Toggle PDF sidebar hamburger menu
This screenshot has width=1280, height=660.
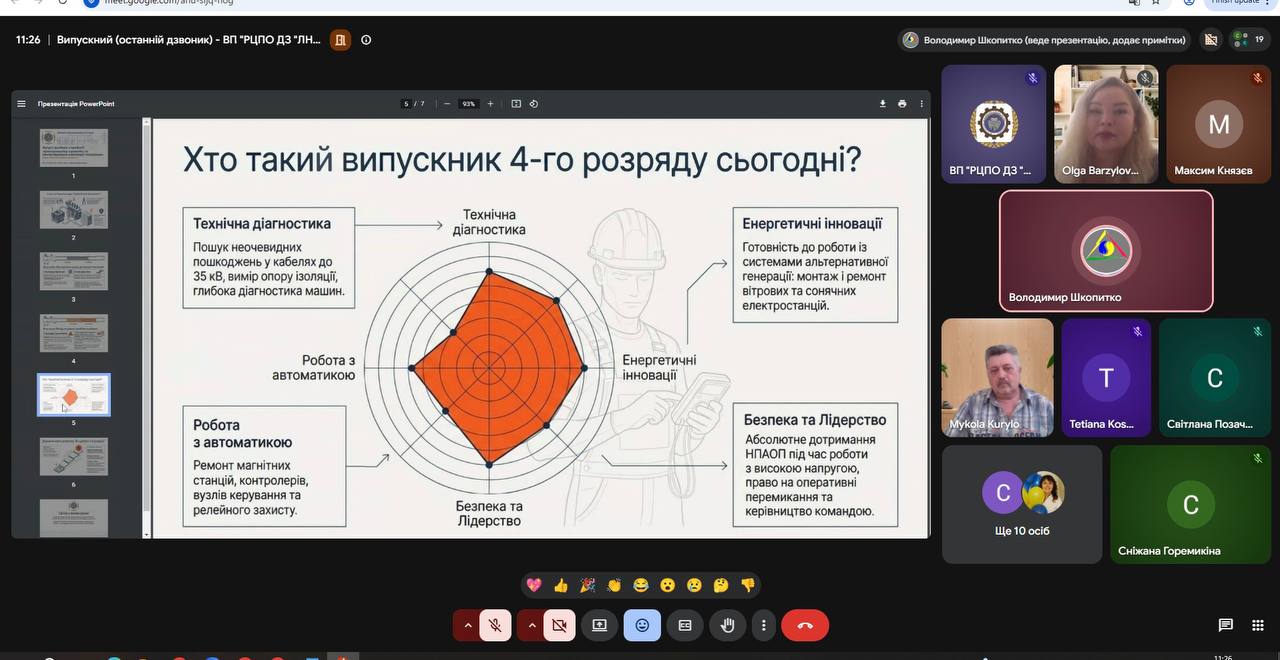click(21, 103)
